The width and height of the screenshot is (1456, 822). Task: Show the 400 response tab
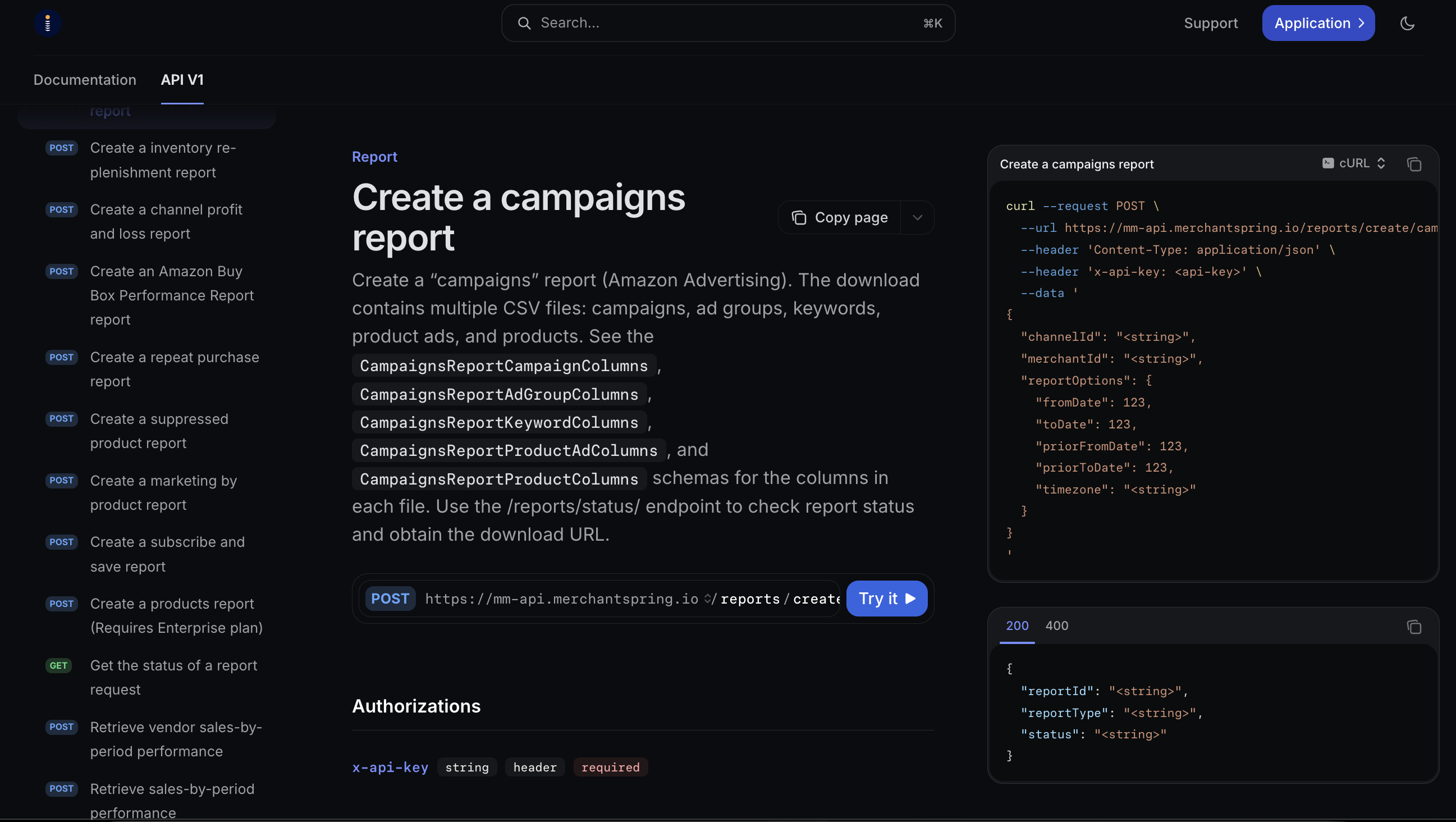[1056, 625]
